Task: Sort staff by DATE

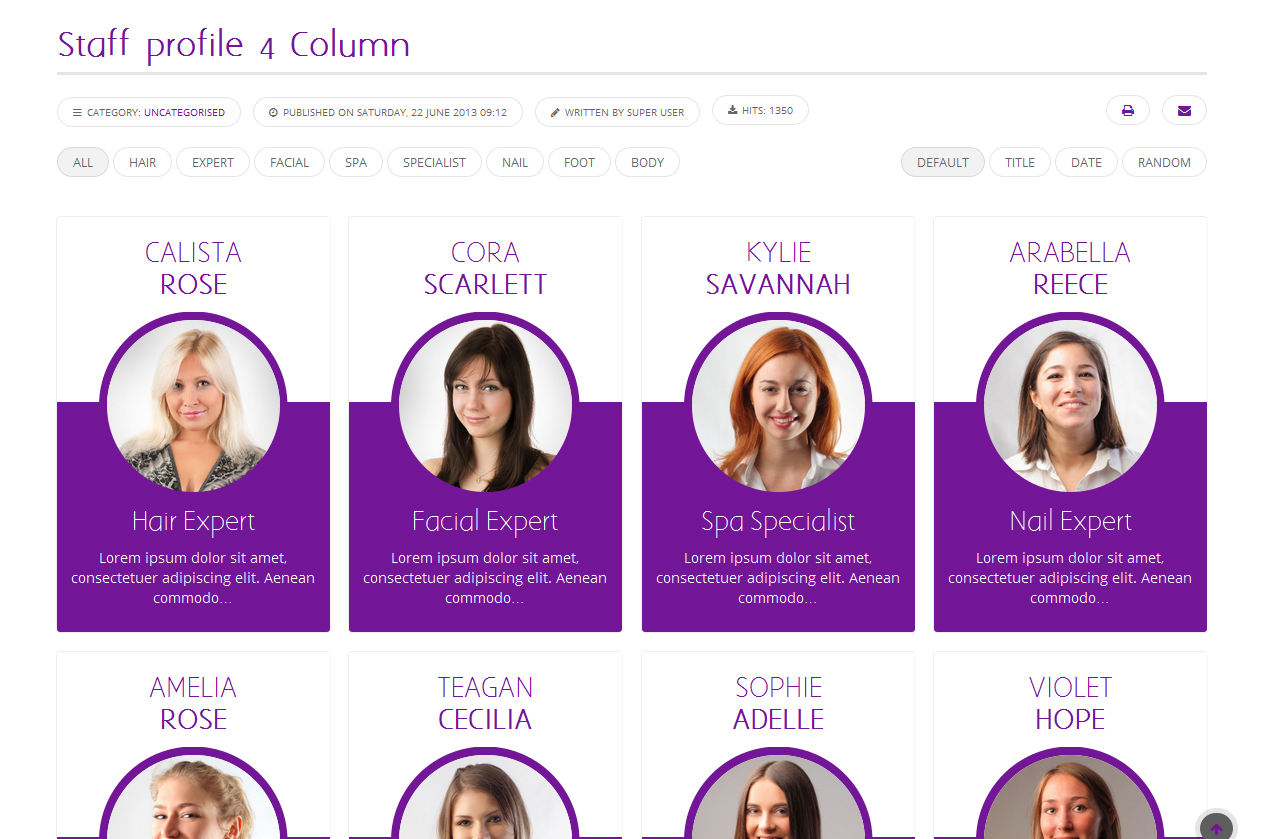Action: (1086, 162)
